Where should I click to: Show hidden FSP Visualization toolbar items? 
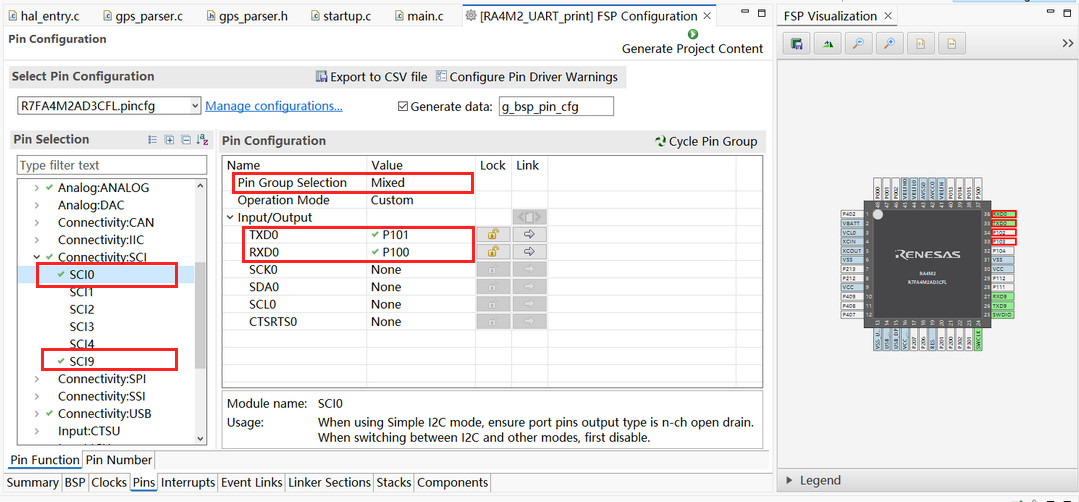coord(1067,43)
